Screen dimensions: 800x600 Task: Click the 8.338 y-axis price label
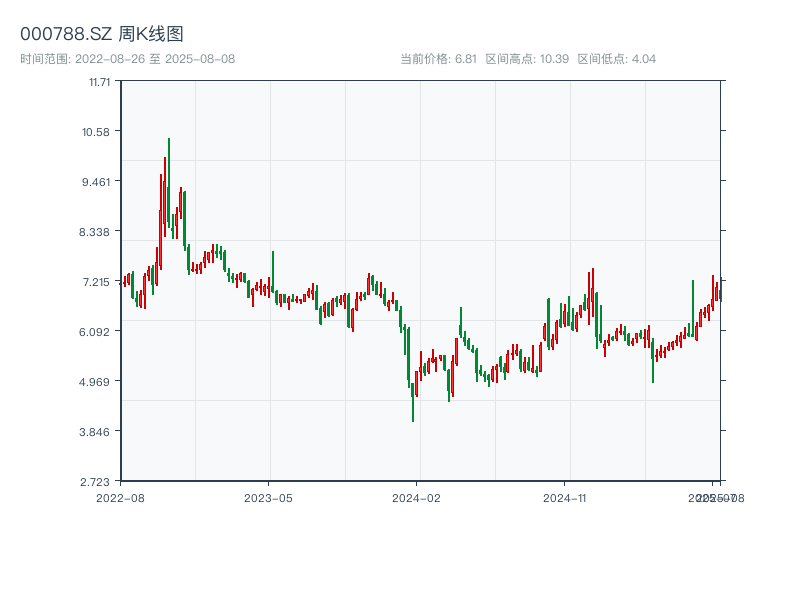[98, 232]
